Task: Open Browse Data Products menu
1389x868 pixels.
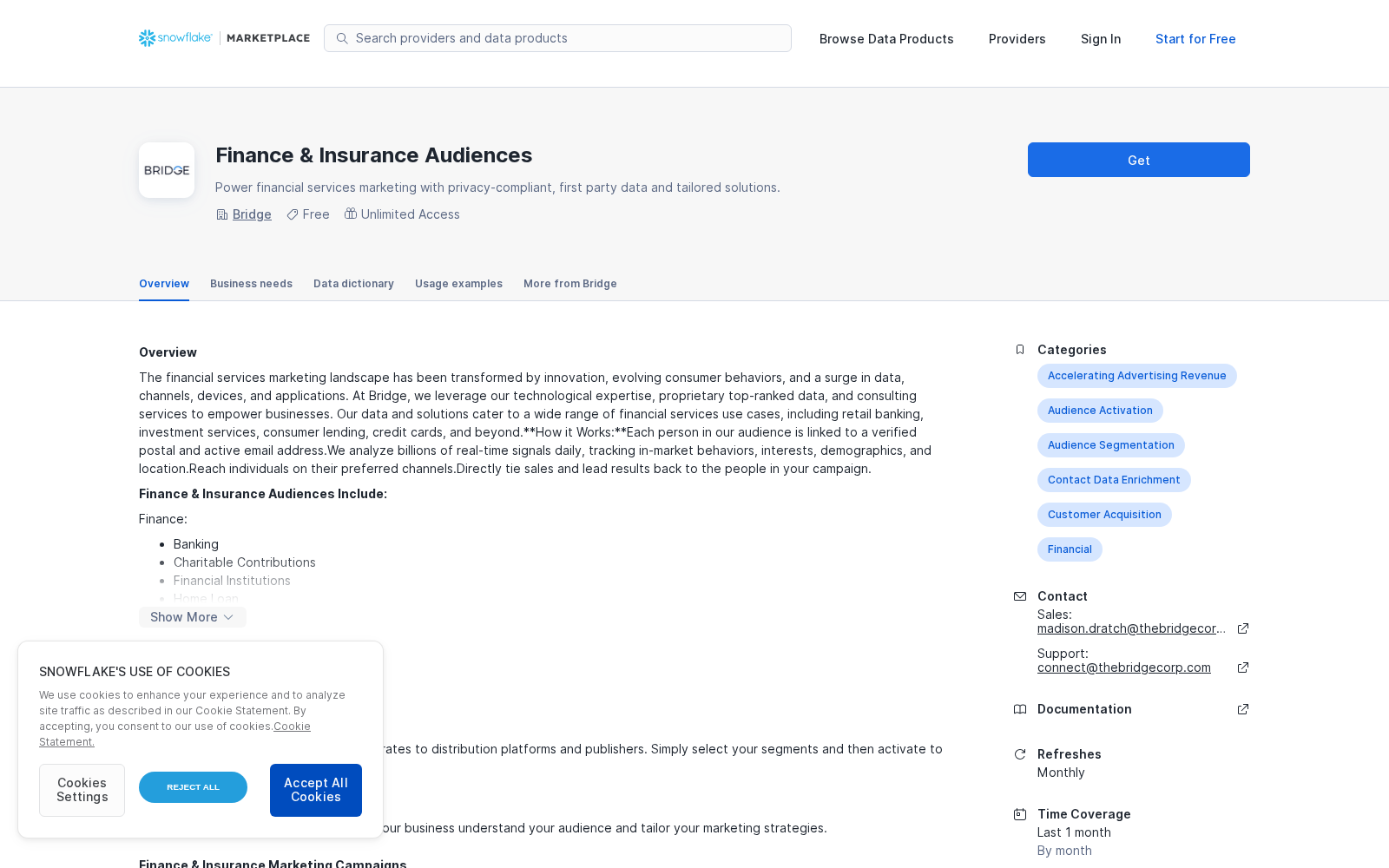Action: point(886,39)
